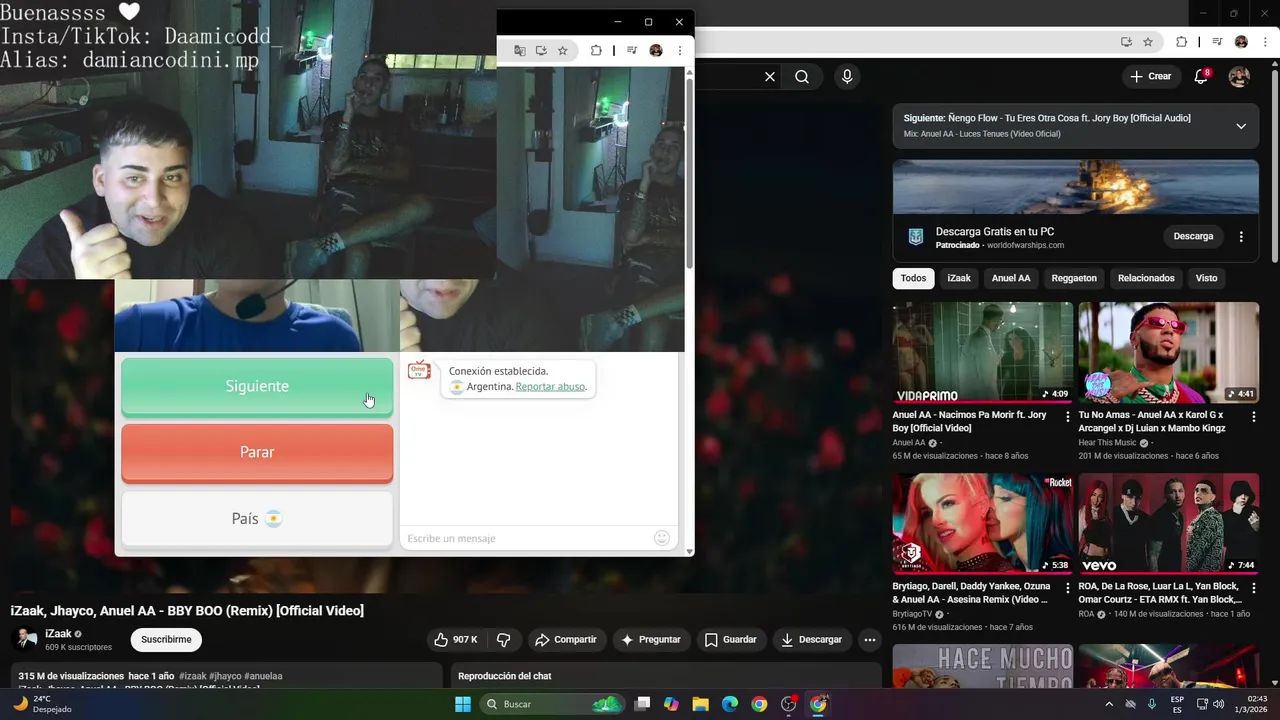Open File Explorer from the taskbar
Viewport: 1280px width, 720px height.
coord(700,704)
